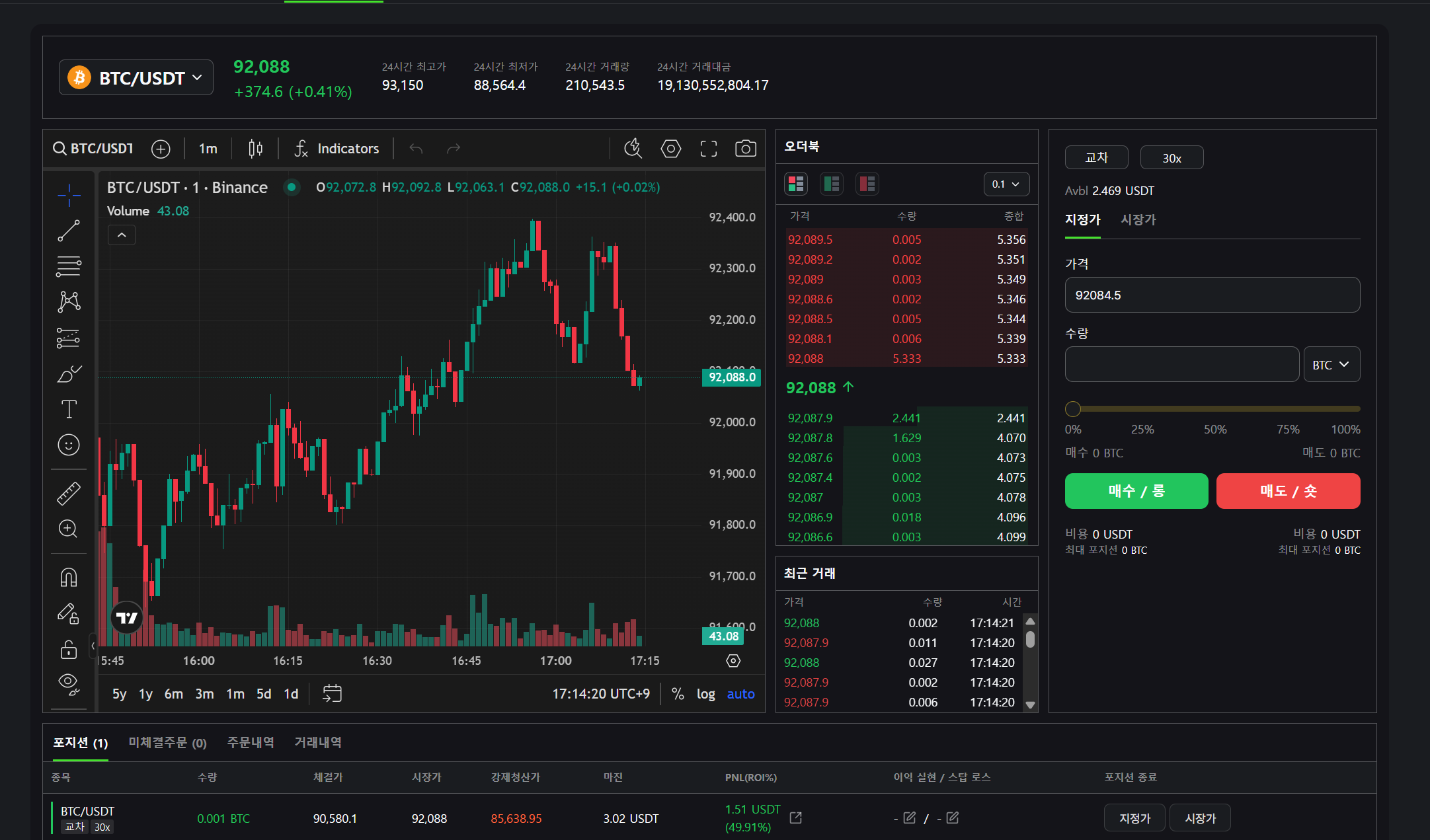This screenshot has height=840, width=1430.
Task: Click the 가격 price input field
Action: 1212,295
